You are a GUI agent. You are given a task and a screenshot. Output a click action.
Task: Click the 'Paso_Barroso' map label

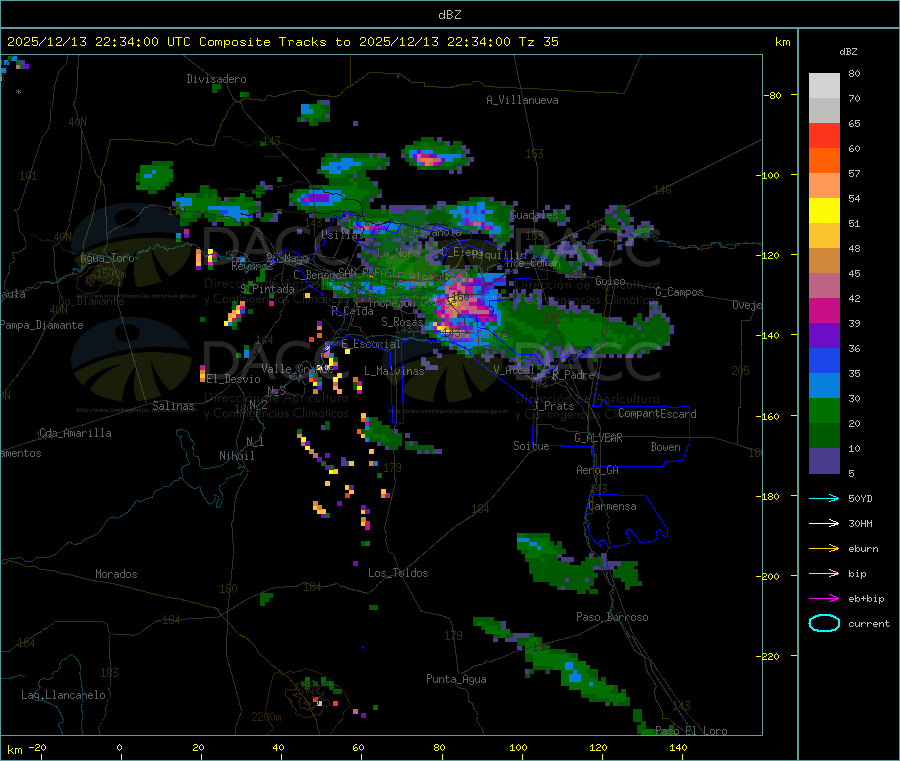click(x=612, y=618)
